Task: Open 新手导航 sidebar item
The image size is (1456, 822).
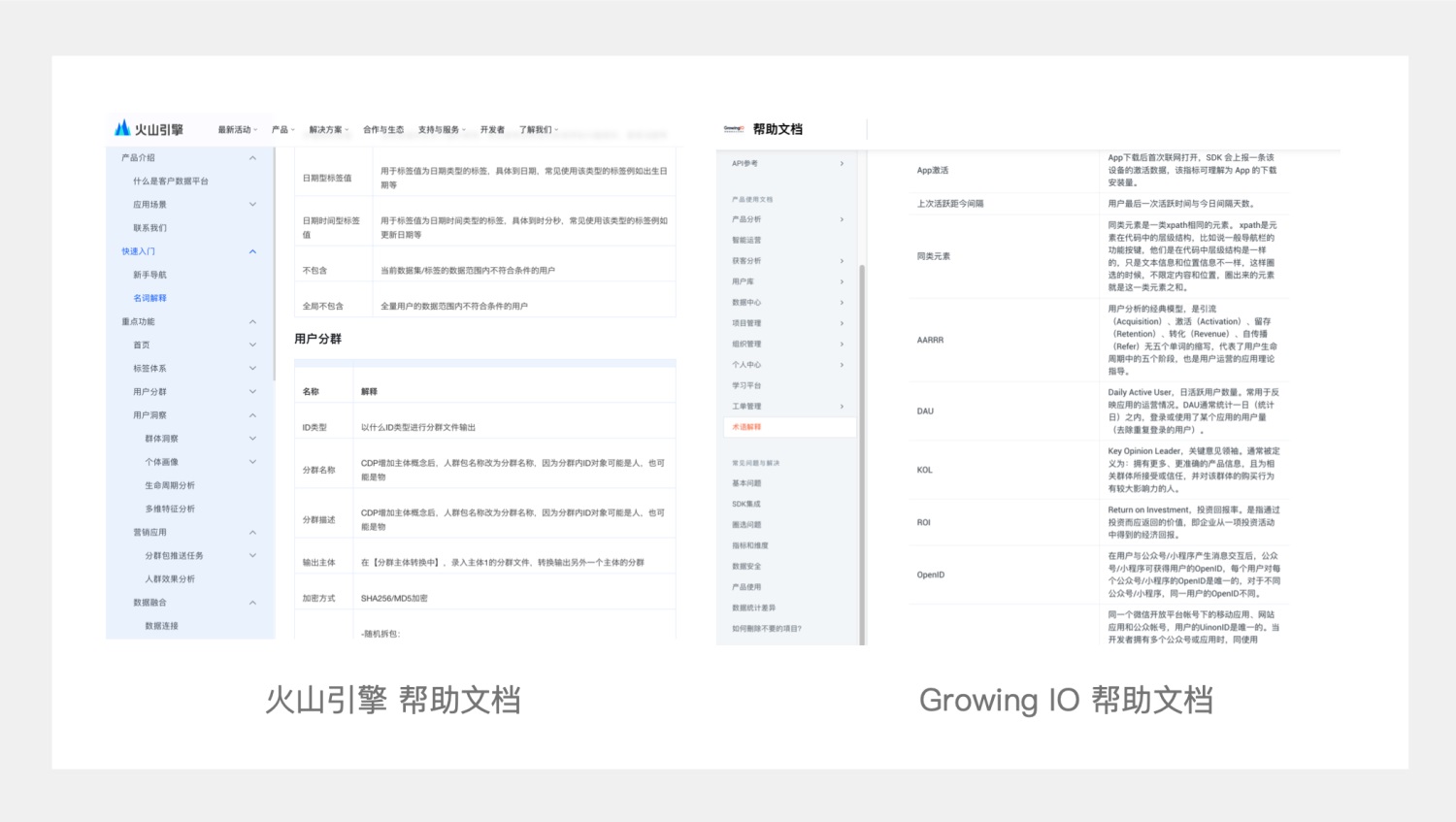Action: coord(150,275)
